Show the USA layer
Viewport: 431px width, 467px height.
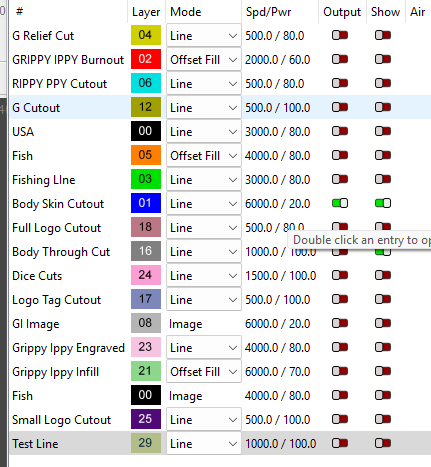[x=383, y=131]
